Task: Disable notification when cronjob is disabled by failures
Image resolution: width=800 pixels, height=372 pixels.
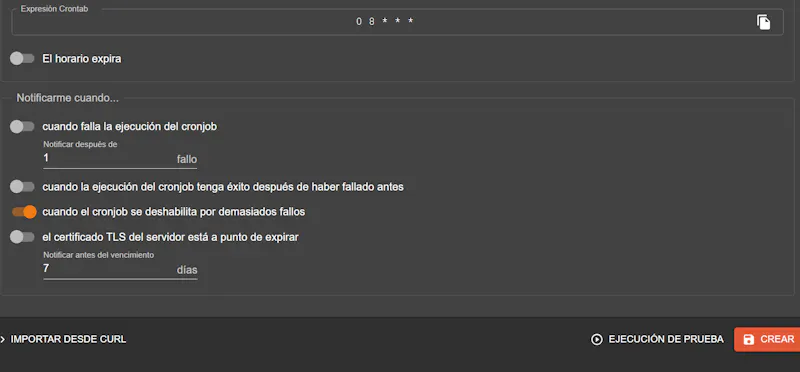Action: click(24, 211)
